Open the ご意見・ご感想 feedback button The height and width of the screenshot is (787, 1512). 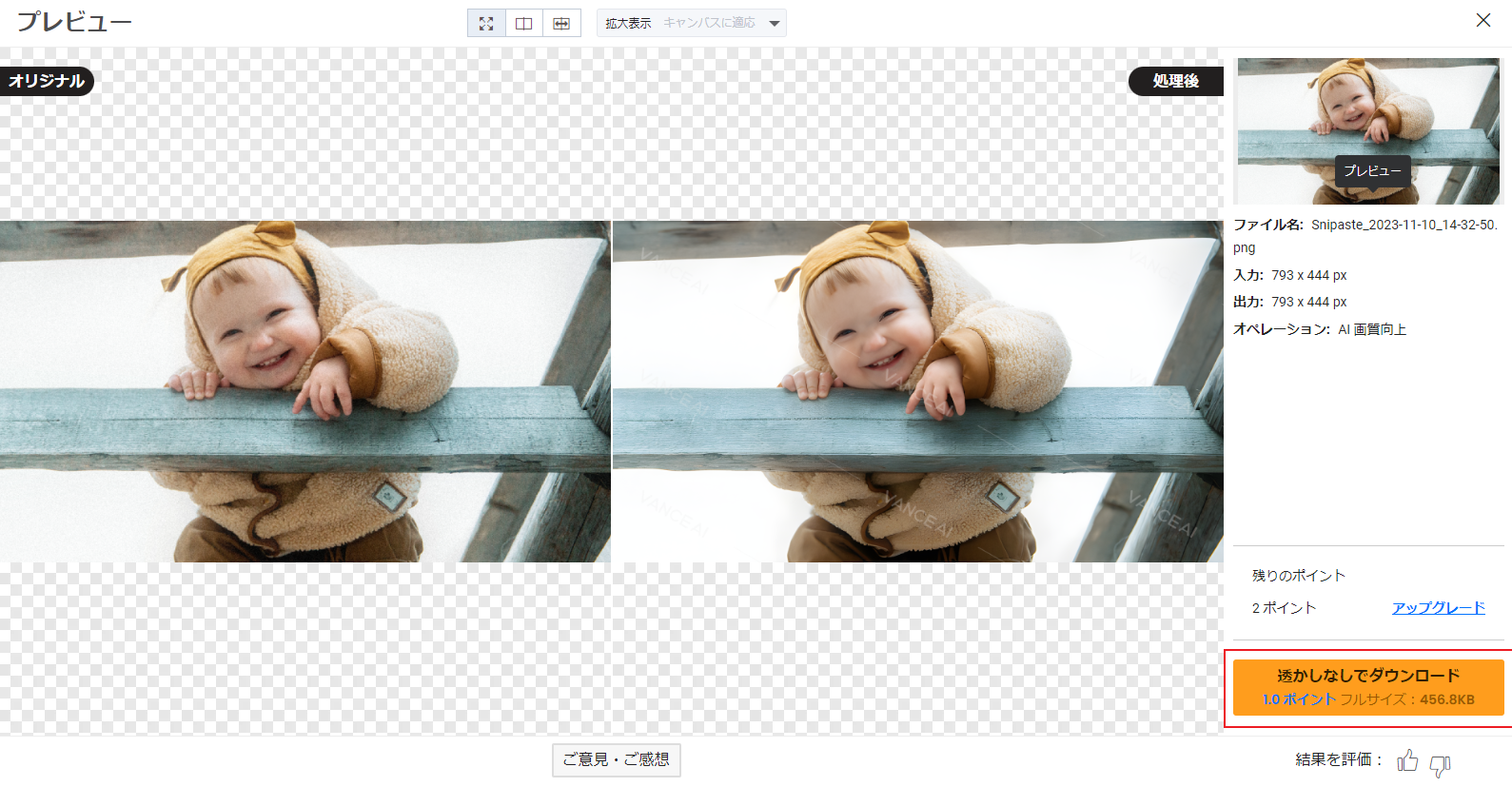[x=616, y=759]
